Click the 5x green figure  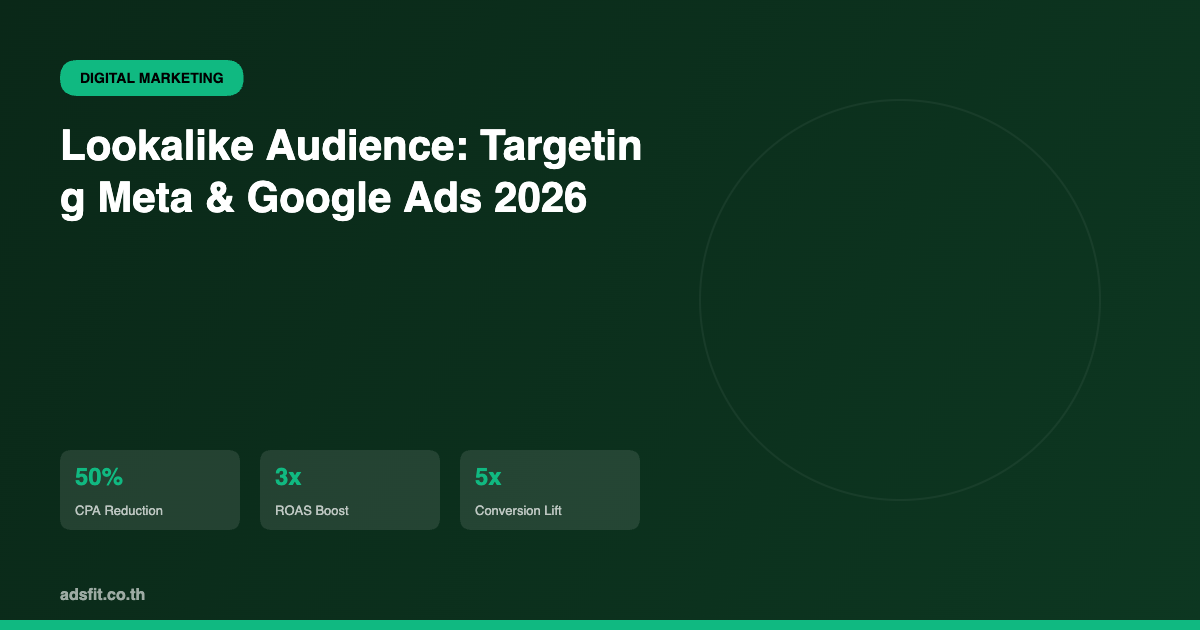tap(488, 478)
